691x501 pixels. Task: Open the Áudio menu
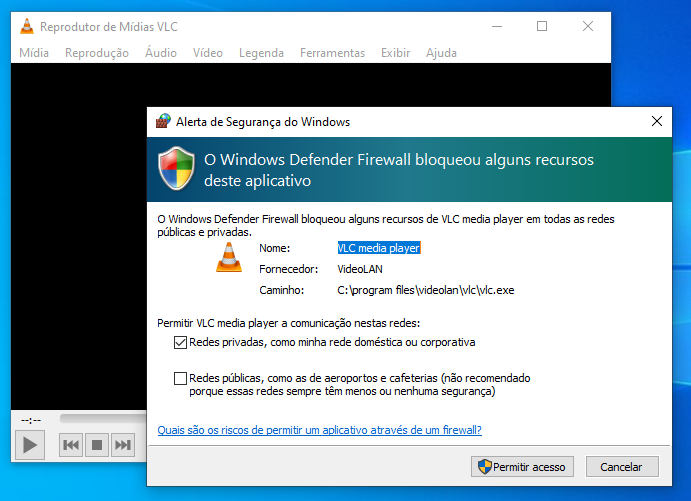[161, 53]
